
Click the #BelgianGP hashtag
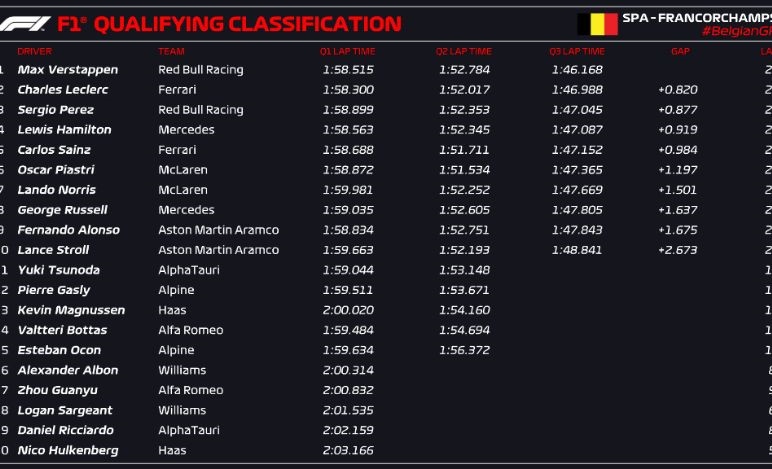[x=736, y=32]
